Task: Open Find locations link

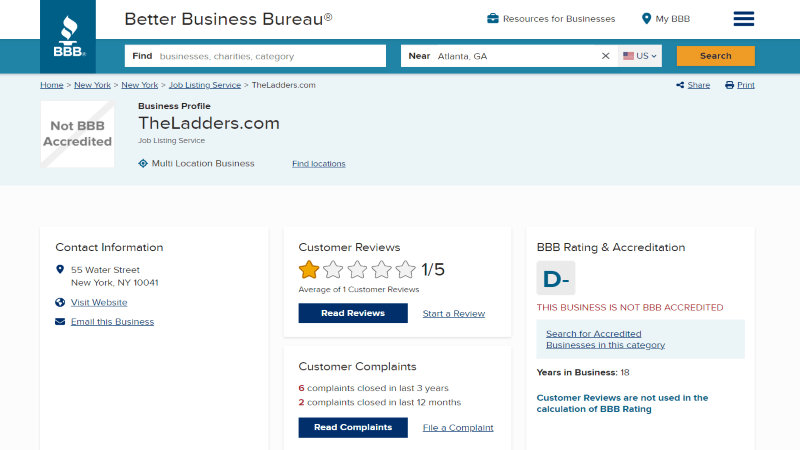Action: click(319, 164)
